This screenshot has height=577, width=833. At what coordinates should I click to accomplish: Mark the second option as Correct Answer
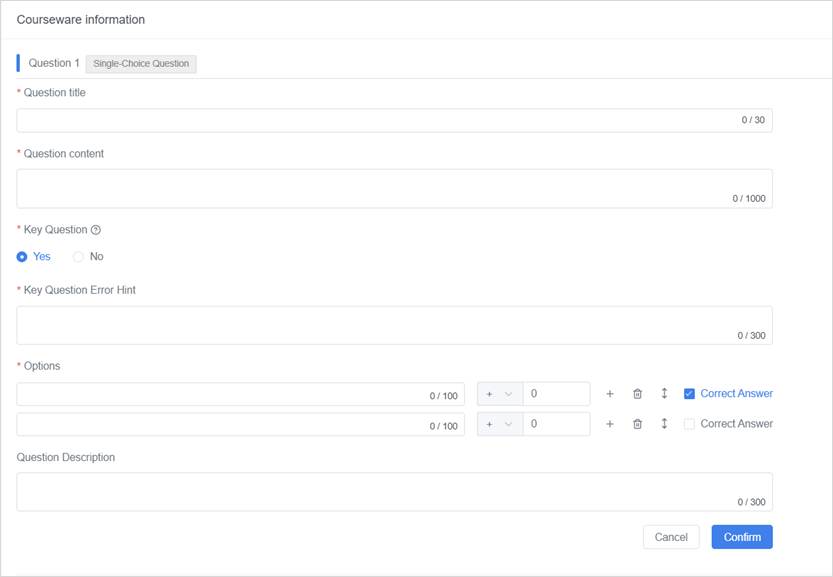point(689,424)
